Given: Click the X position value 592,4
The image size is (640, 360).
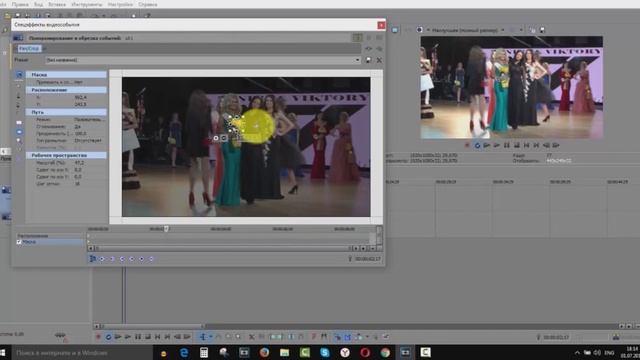Looking at the screenshot, I should [80, 97].
